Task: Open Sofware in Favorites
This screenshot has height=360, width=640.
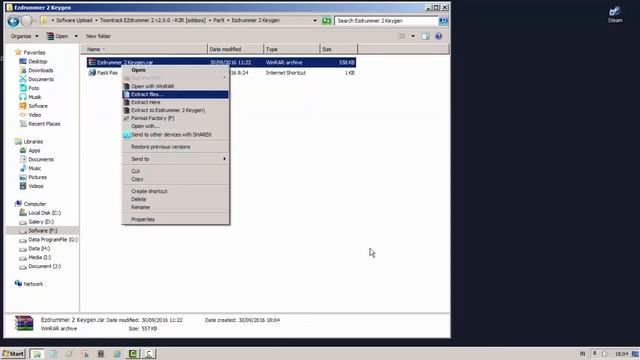Action: (38, 106)
